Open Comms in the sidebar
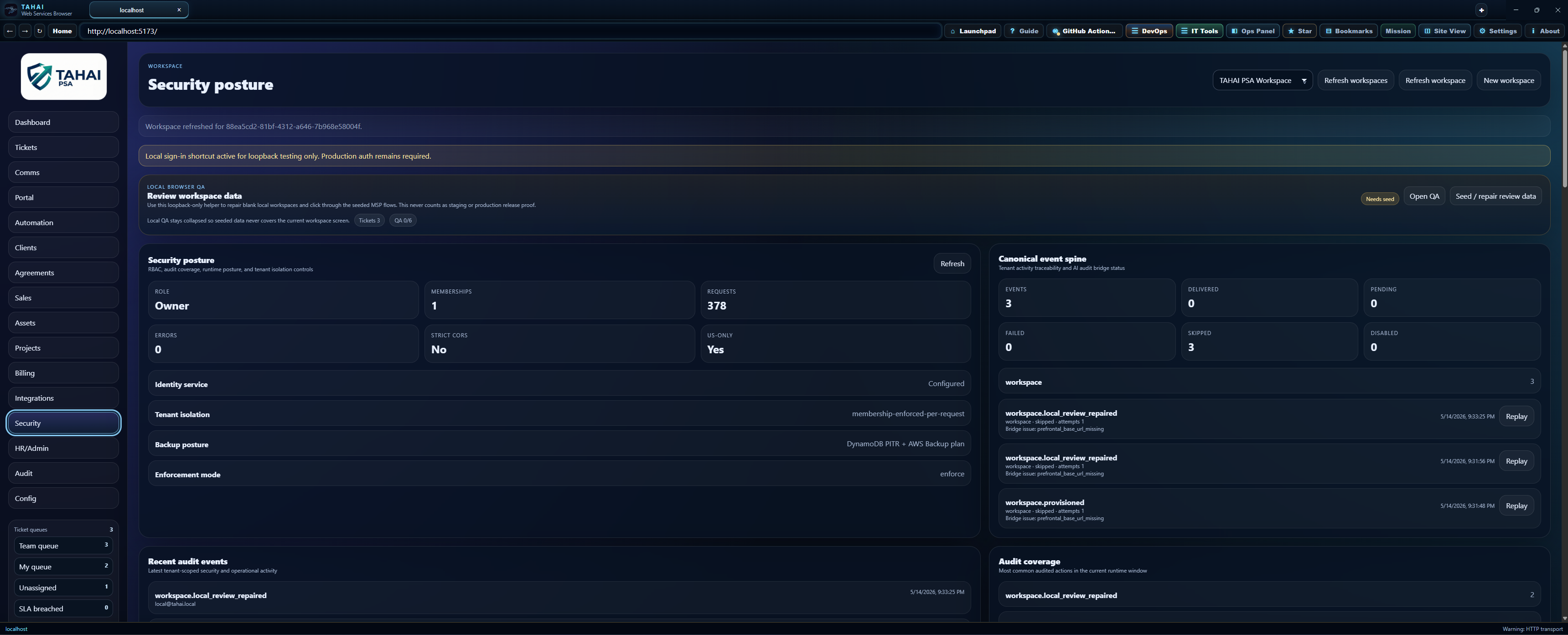 tap(63, 172)
